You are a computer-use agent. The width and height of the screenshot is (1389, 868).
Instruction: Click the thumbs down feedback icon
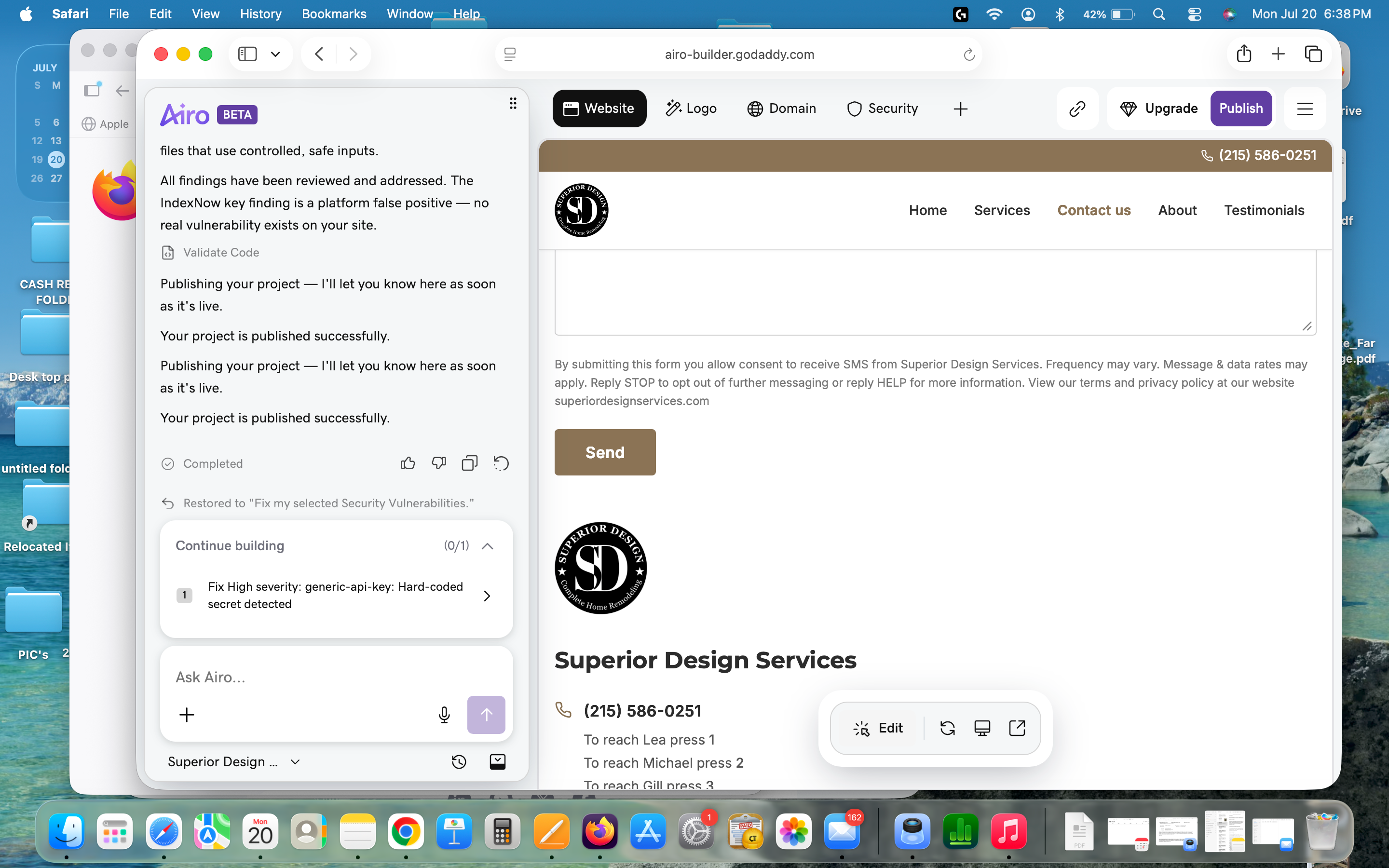438,463
